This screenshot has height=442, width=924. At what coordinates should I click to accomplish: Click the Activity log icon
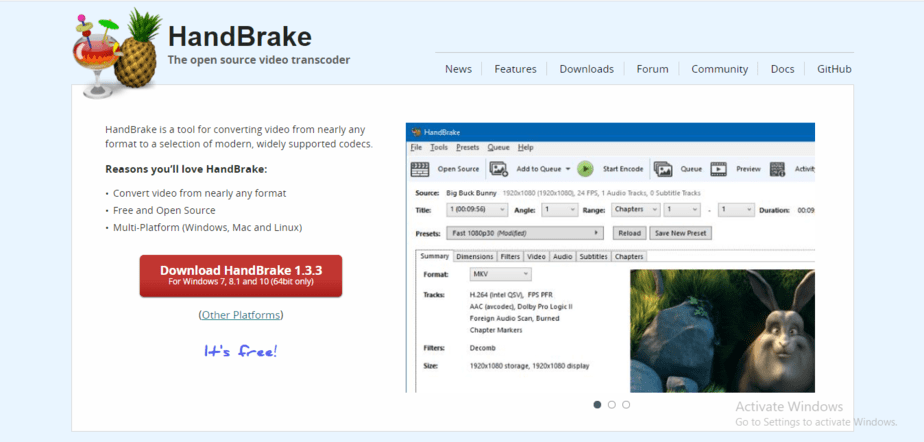780,169
